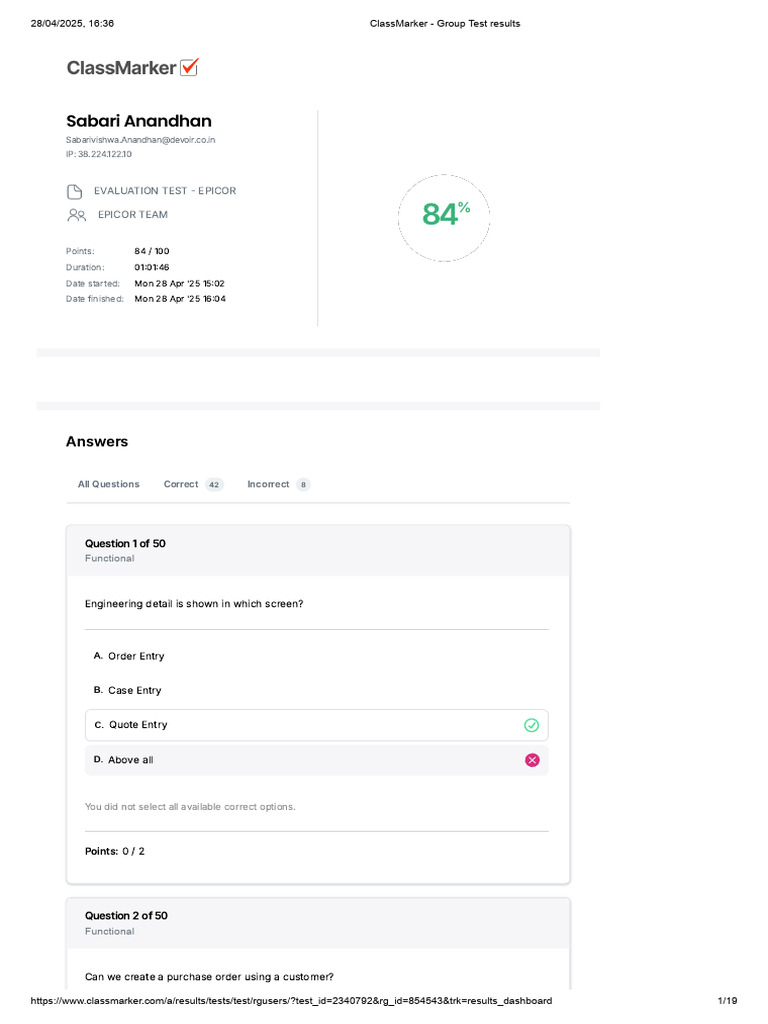The height and width of the screenshot is (1024, 768).
Task: Click the Functional label under Question 1
Action: pyautogui.click(x=110, y=558)
